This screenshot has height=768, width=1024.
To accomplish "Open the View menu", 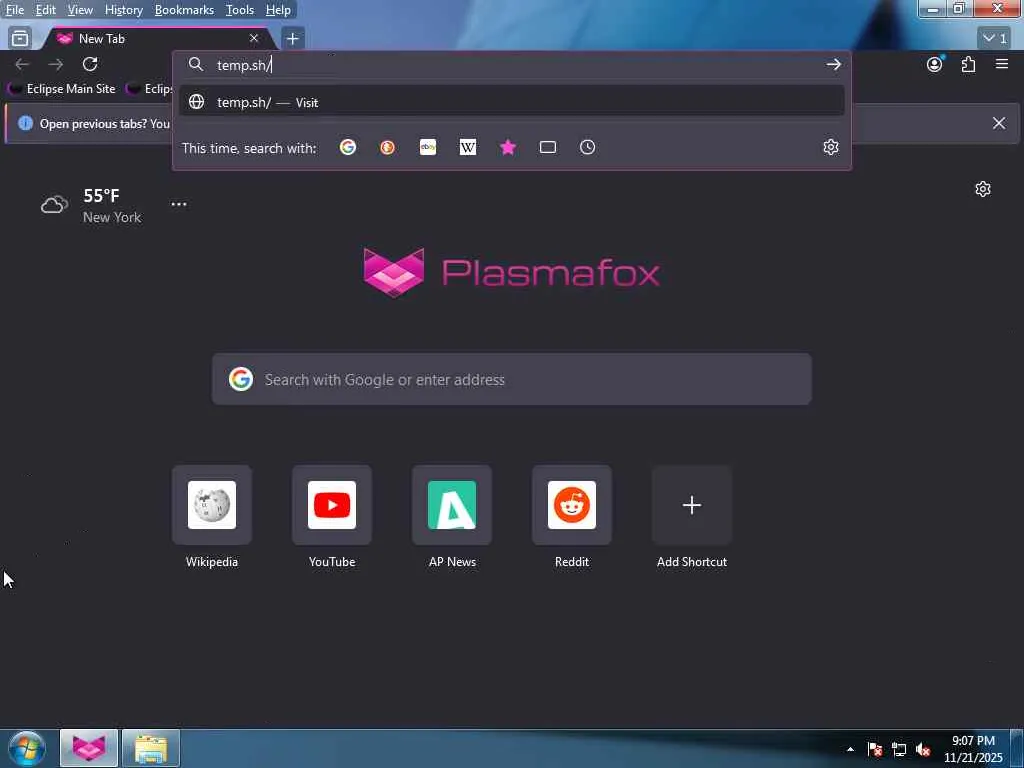I will pyautogui.click(x=80, y=10).
